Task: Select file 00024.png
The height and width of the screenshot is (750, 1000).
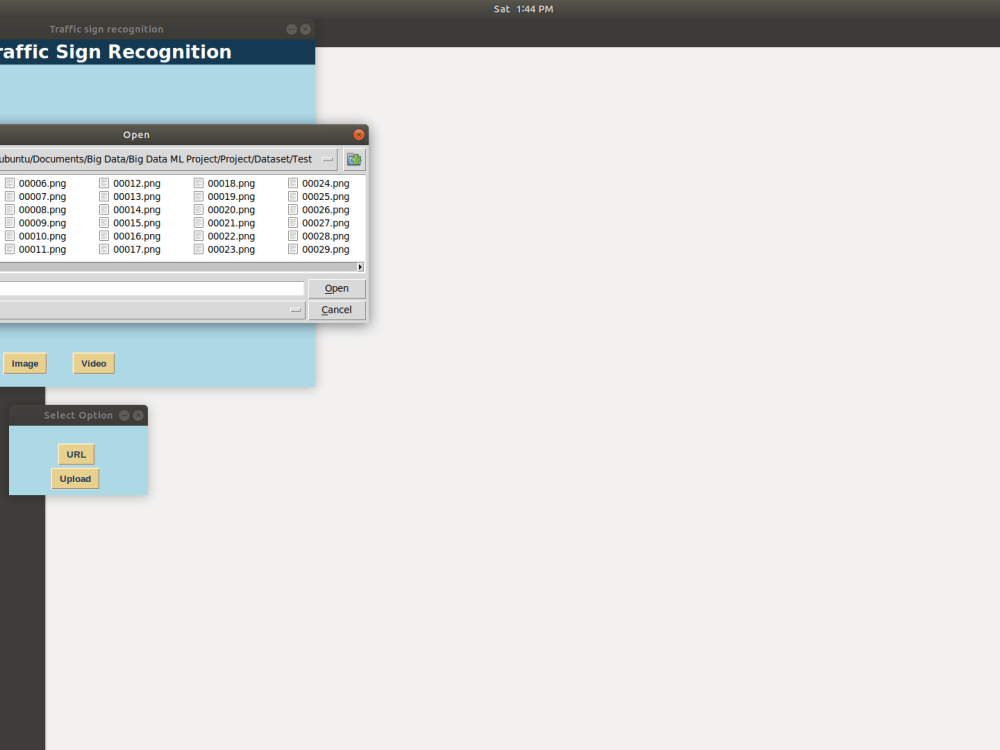Action: [x=319, y=184]
